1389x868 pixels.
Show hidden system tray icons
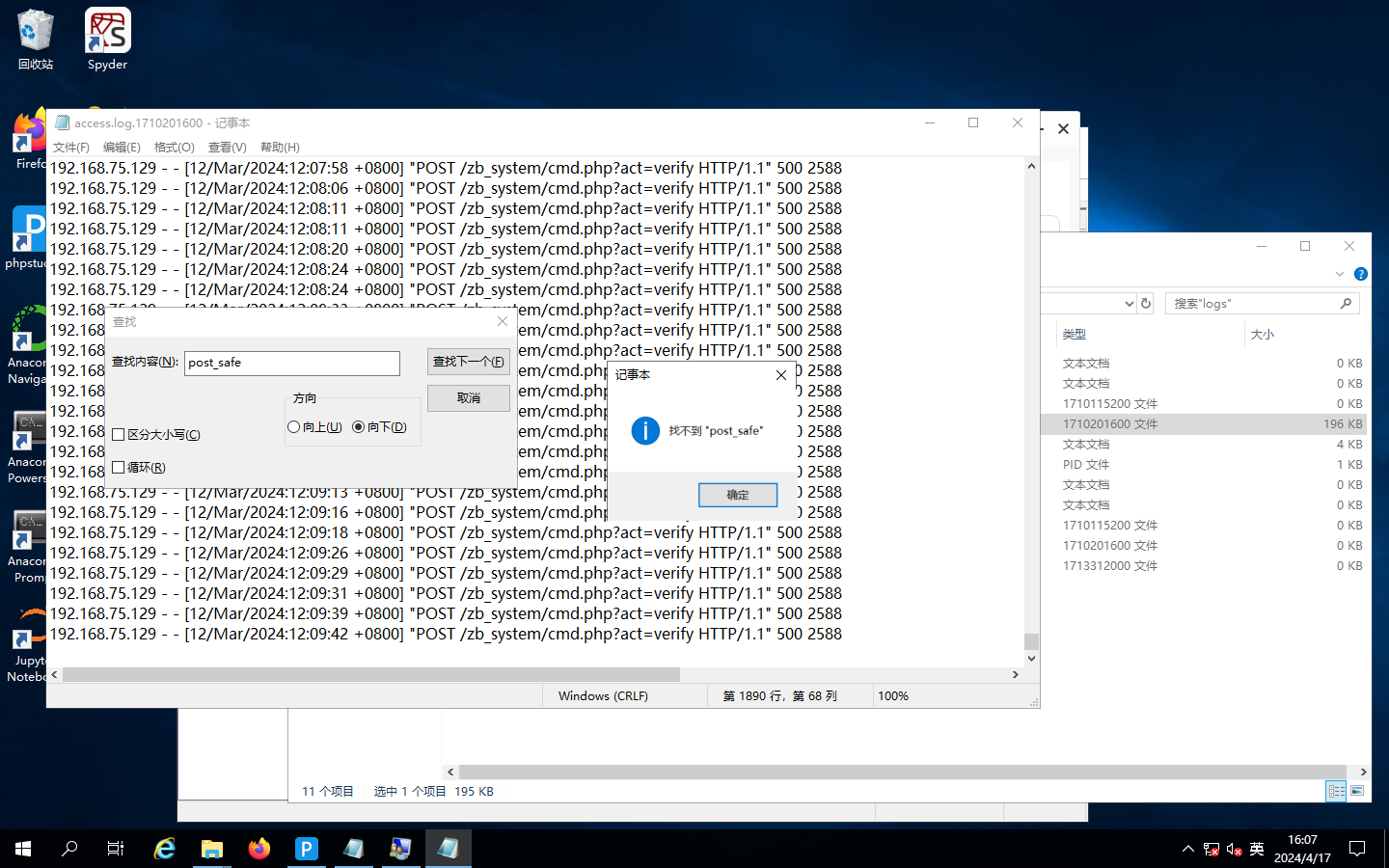(1187, 849)
